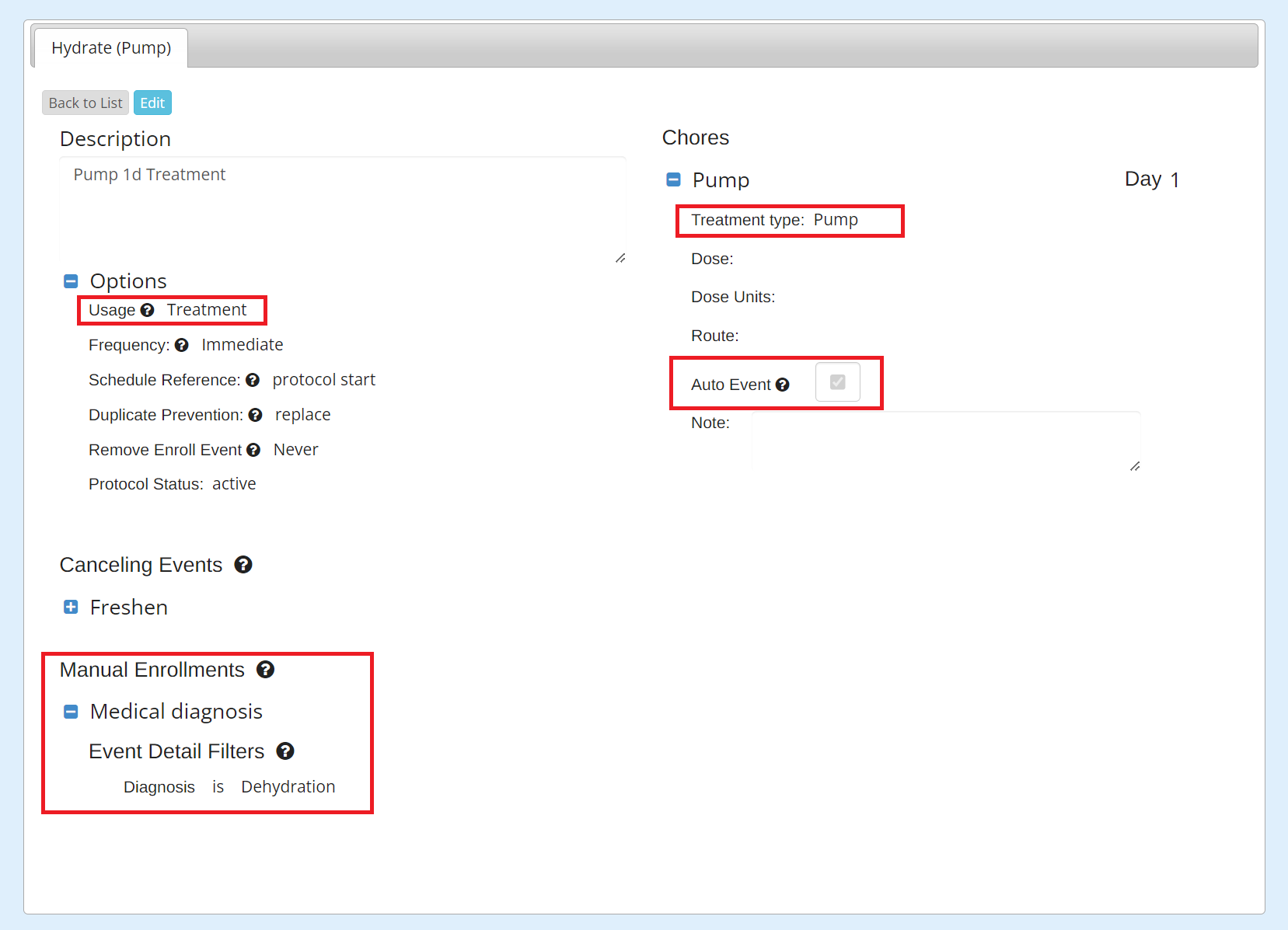1288x930 pixels.
Task: Click the Event Detail Filters help icon
Action: coord(285,751)
